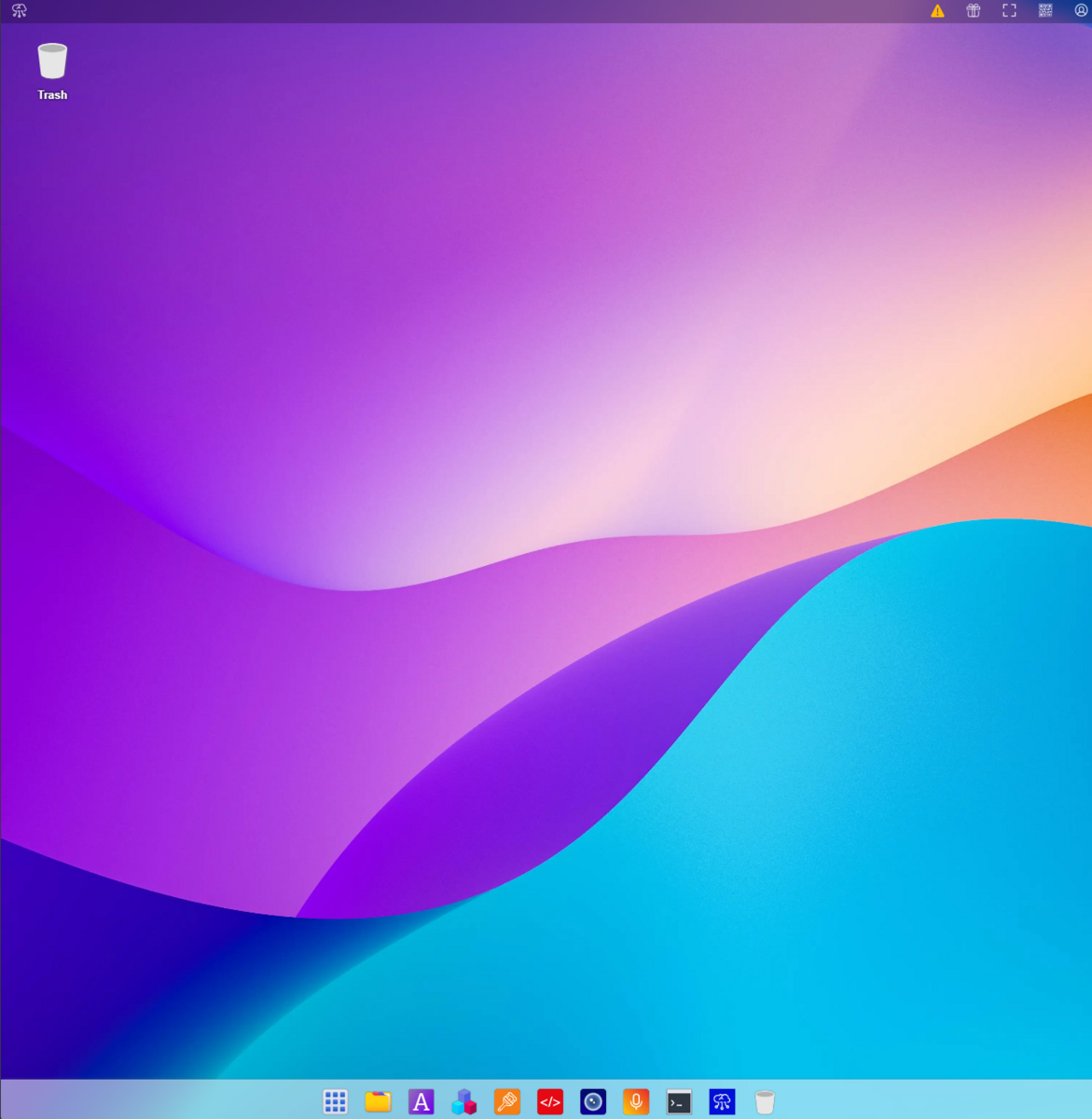Click the QR code icon in the top bar
This screenshot has height=1119, width=1092.
[x=1044, y=10]
